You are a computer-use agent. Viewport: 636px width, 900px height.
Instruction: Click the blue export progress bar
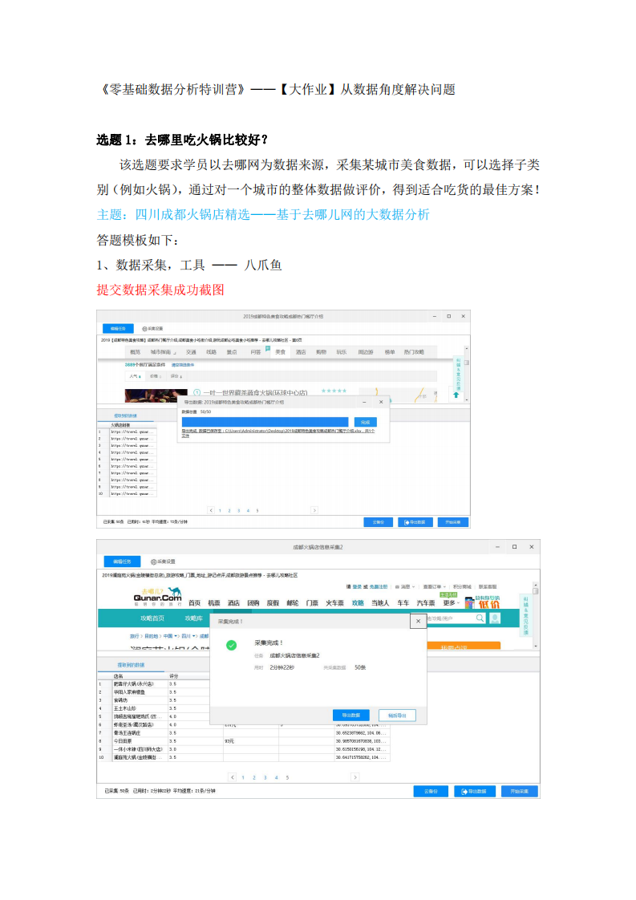coord(265,422)
